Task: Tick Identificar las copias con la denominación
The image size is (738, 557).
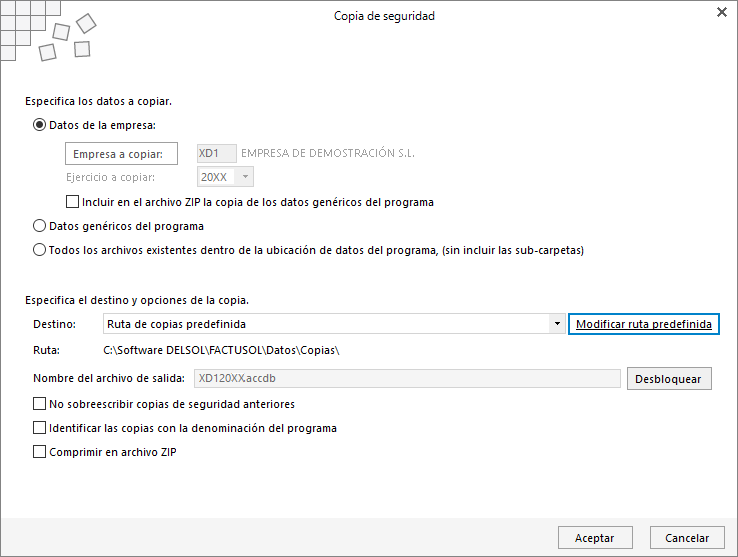Action: click(x=40, y=428)
